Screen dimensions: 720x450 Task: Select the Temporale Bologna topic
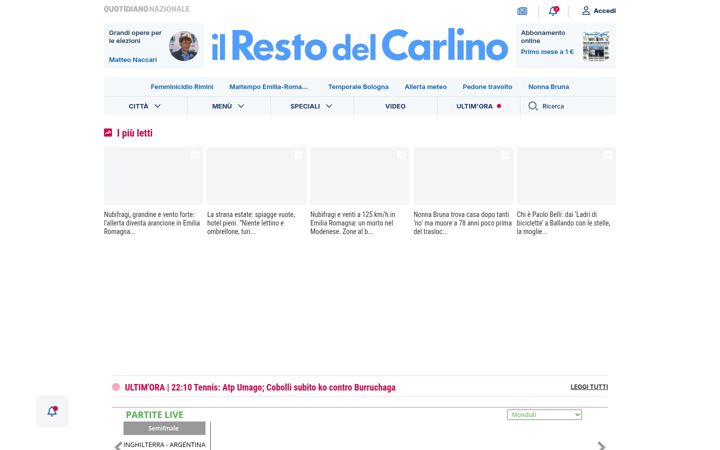(358, 87)
